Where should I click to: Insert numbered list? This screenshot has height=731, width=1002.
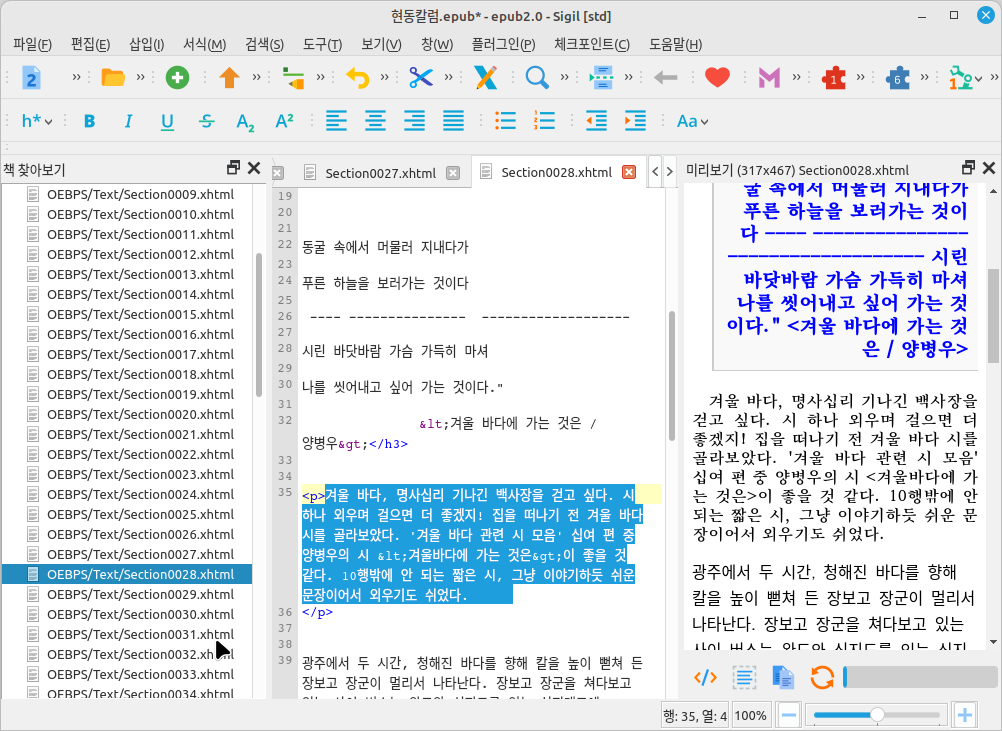[x=544, y=121]
